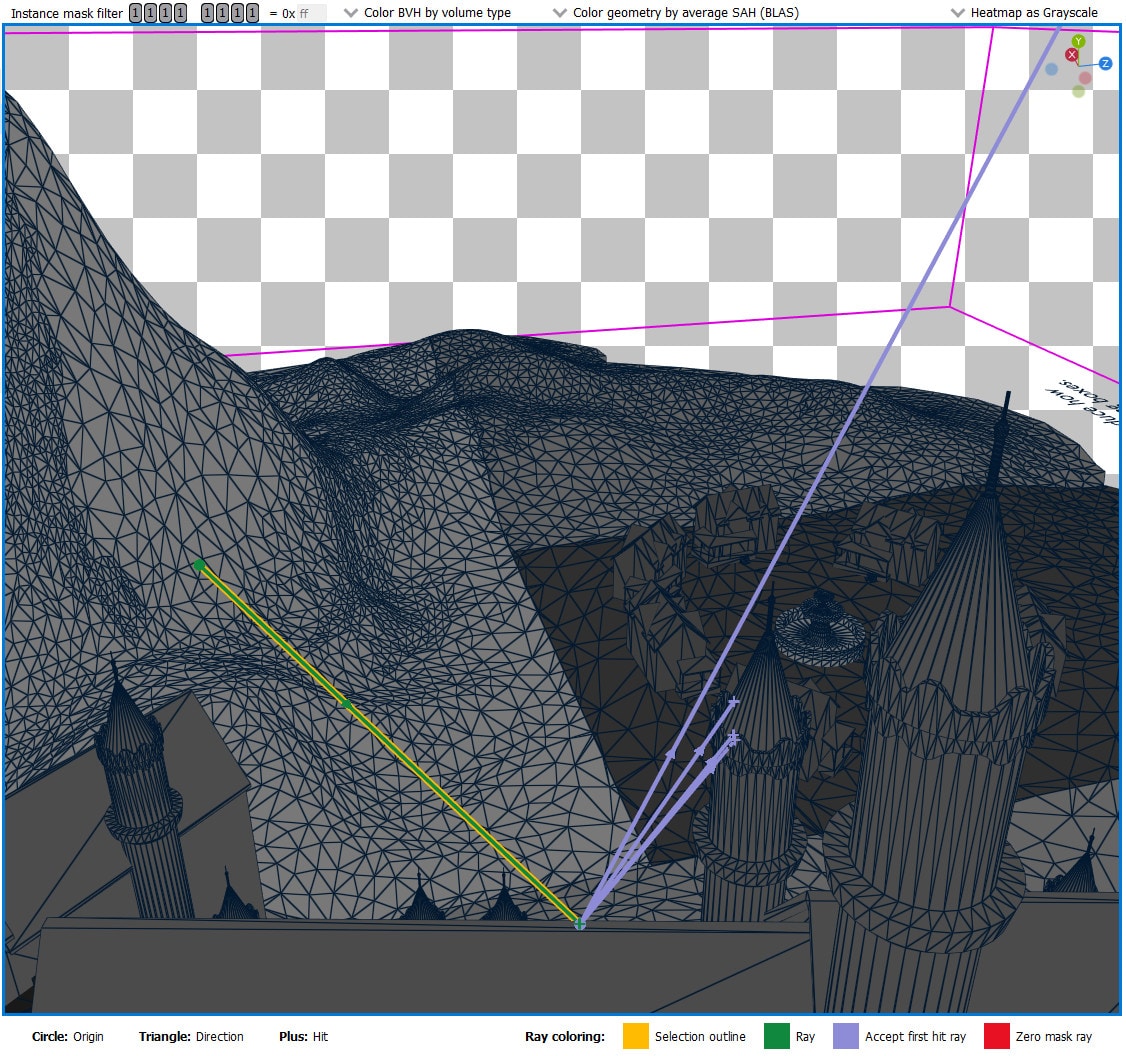This screenshot has width=1126, height=1056.
Task: Toggle the last instance mask bit
Action: point(252,13)
